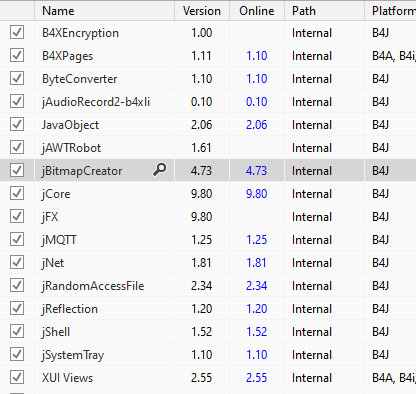Click online version 2.55 for XUI Views
The width and height of the screenshot is (416, 394).
257,378
